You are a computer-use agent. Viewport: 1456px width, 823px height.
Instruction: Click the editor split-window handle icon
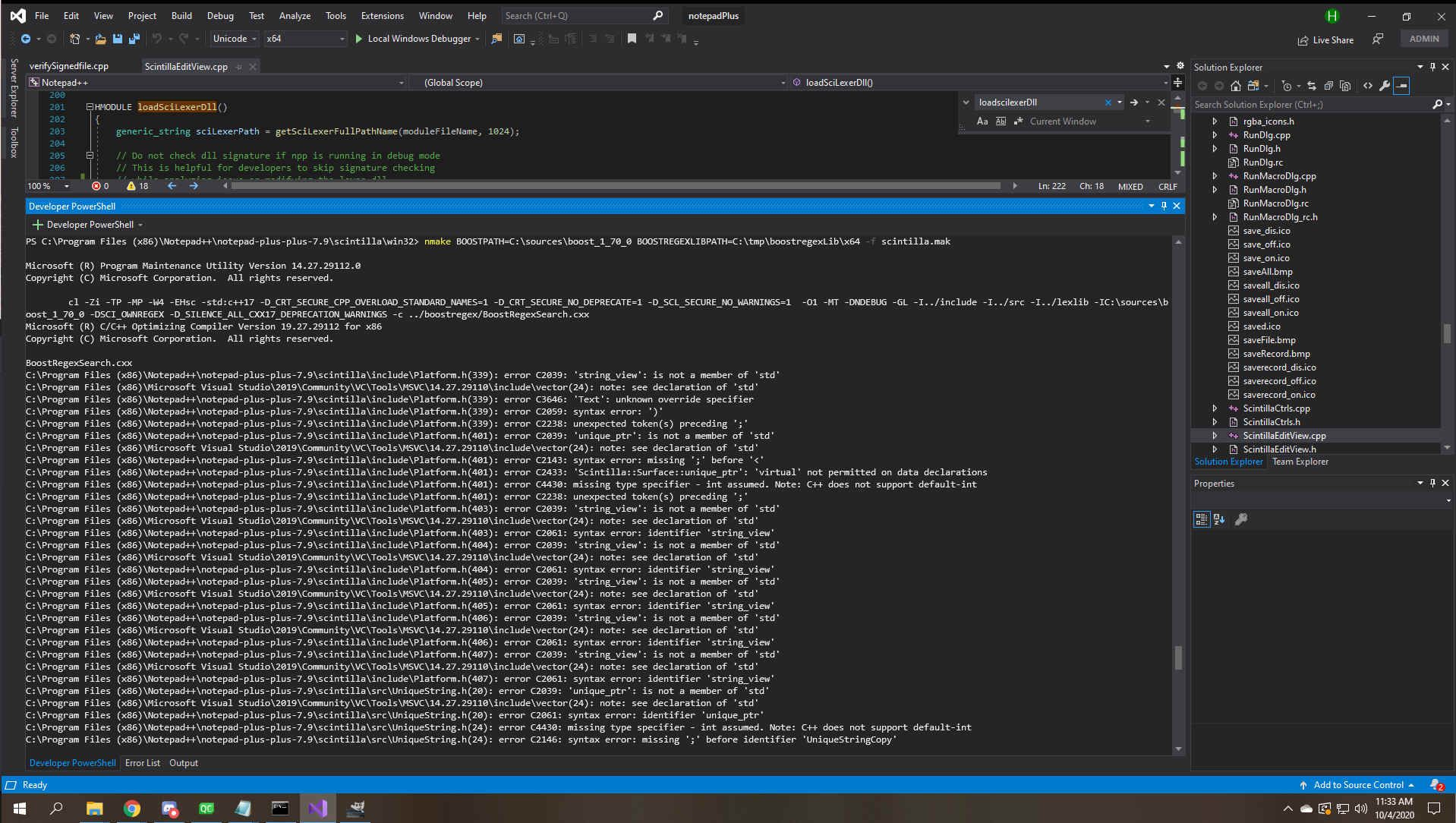[1177, 83]
